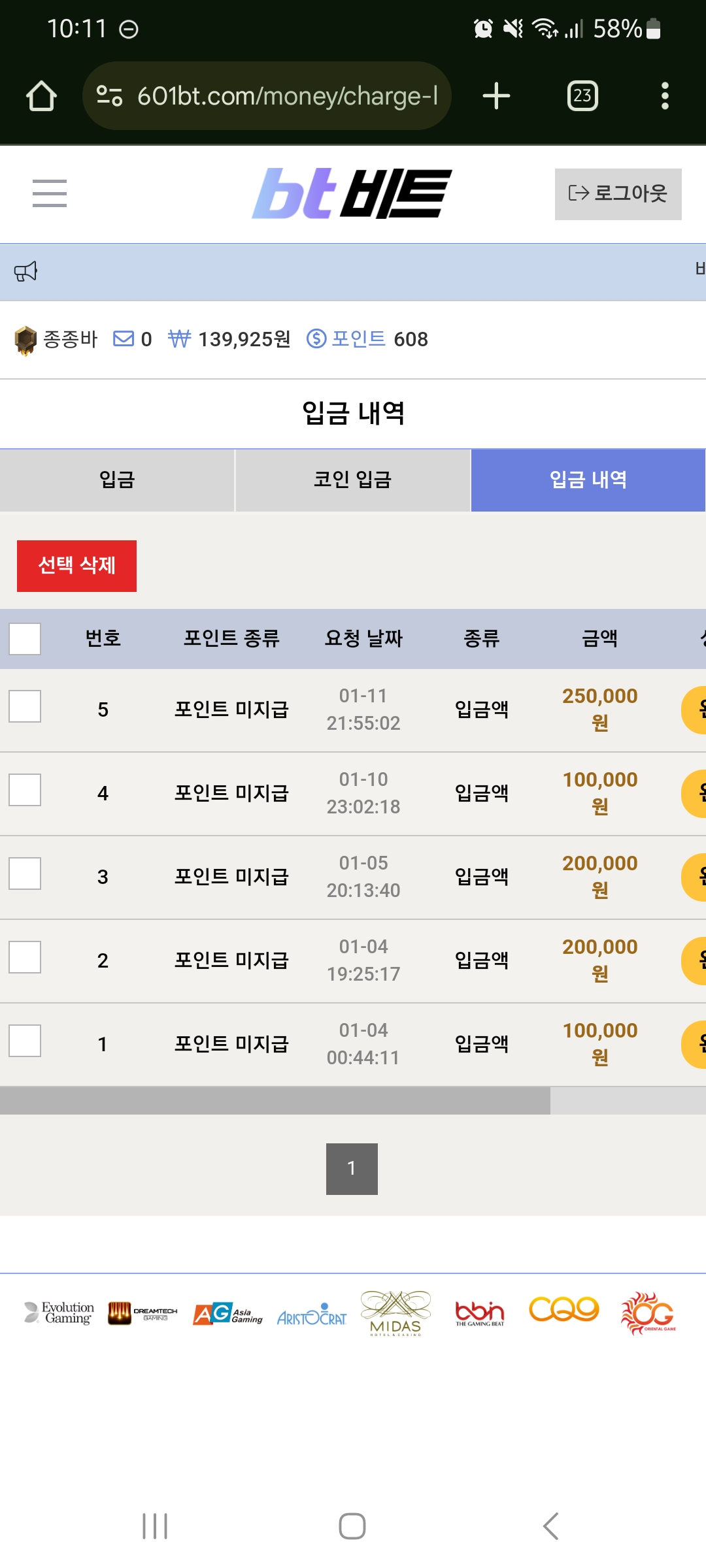This screenshot has height=1568, width=706.
Task: Open the hamburger navigation menu
Action: click(50, 193)
